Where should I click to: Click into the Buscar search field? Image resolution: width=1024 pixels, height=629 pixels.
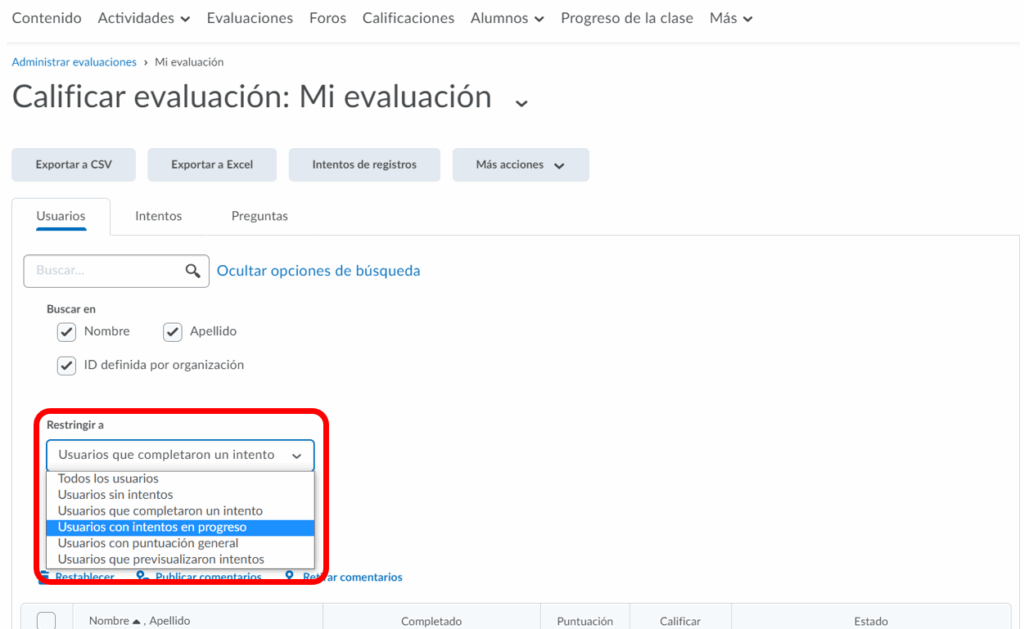click(105, 271)
